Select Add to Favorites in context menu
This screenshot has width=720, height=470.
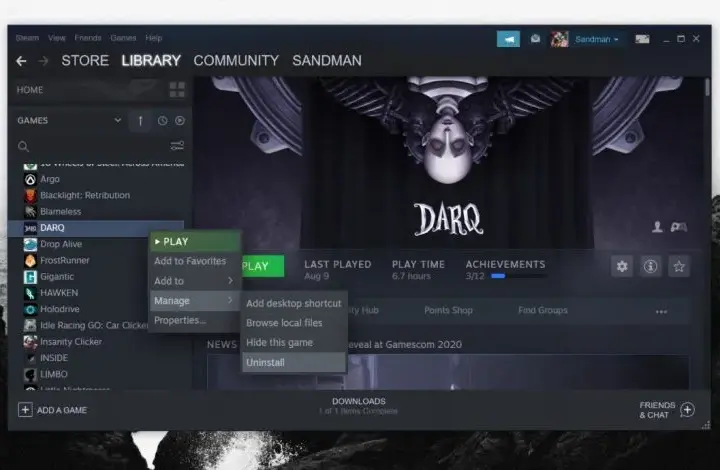pyautogui.click(x=195, y=261)
